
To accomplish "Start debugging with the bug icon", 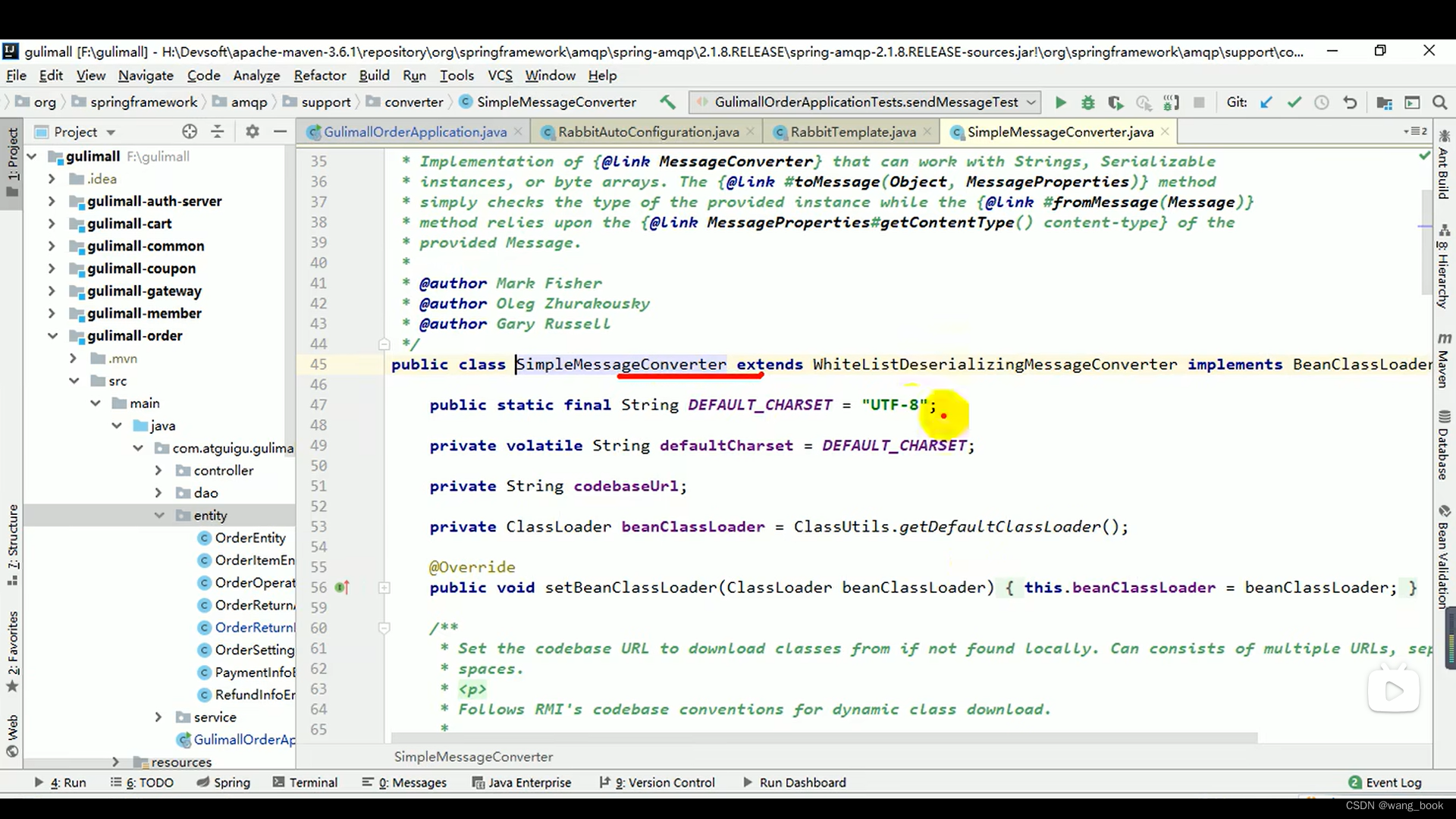I will [1087, 102].
